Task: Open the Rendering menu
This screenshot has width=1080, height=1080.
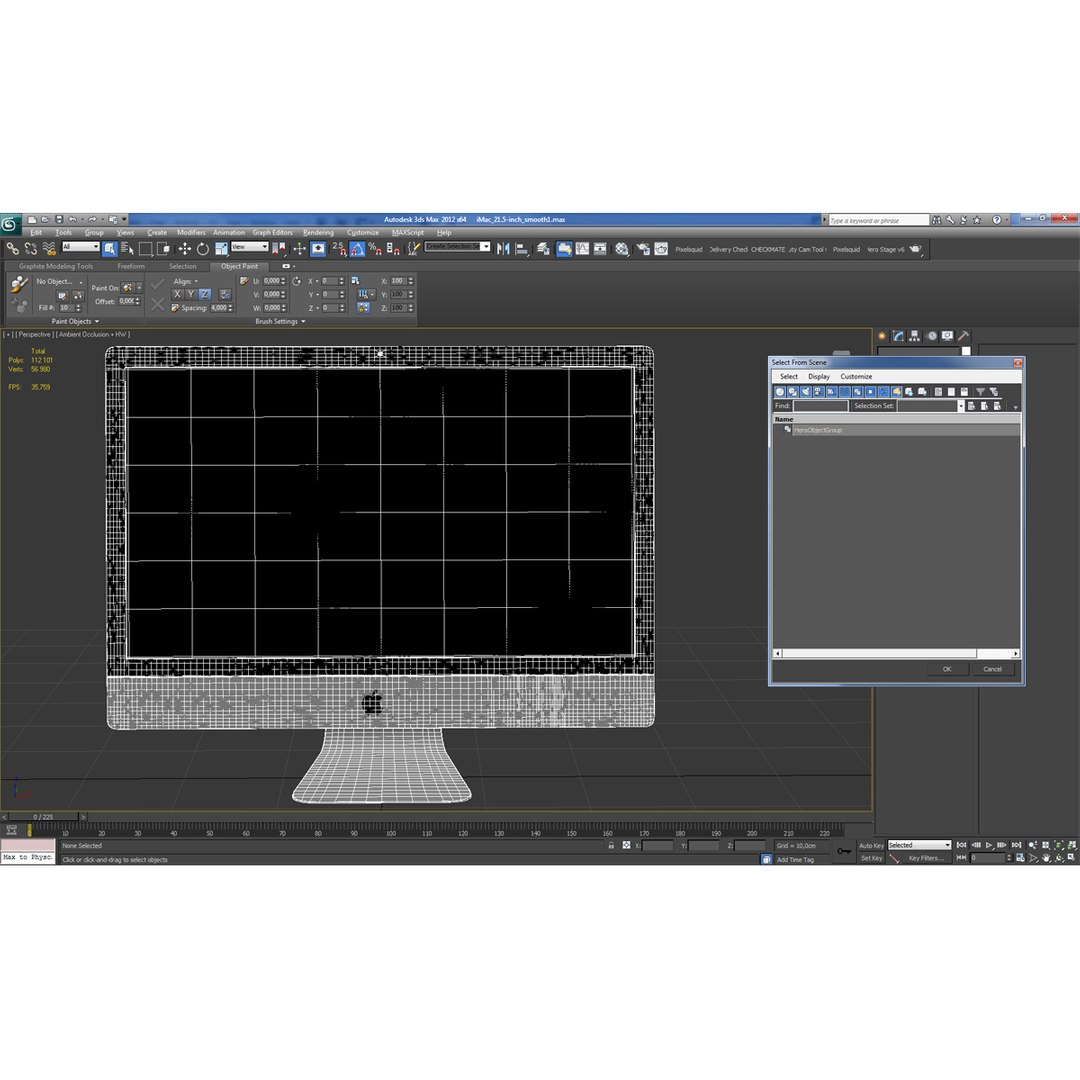Action: pyautogui.click(x=318, y=233)
